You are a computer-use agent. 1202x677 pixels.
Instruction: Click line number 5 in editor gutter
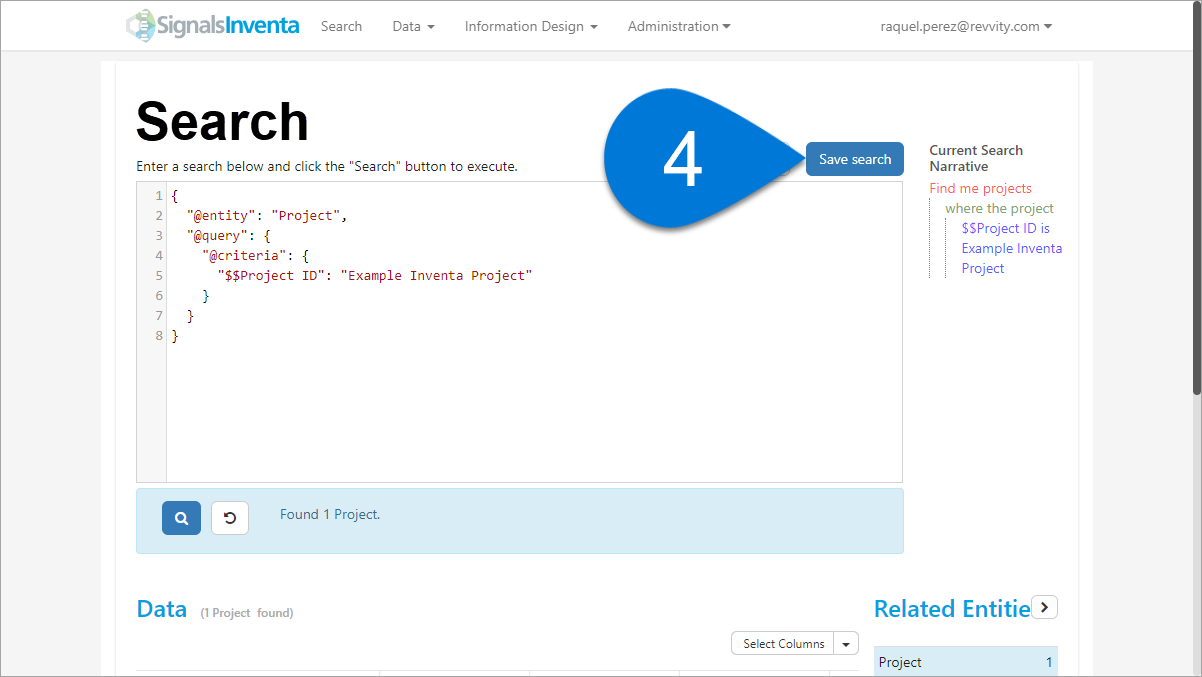tap(159, 275)
